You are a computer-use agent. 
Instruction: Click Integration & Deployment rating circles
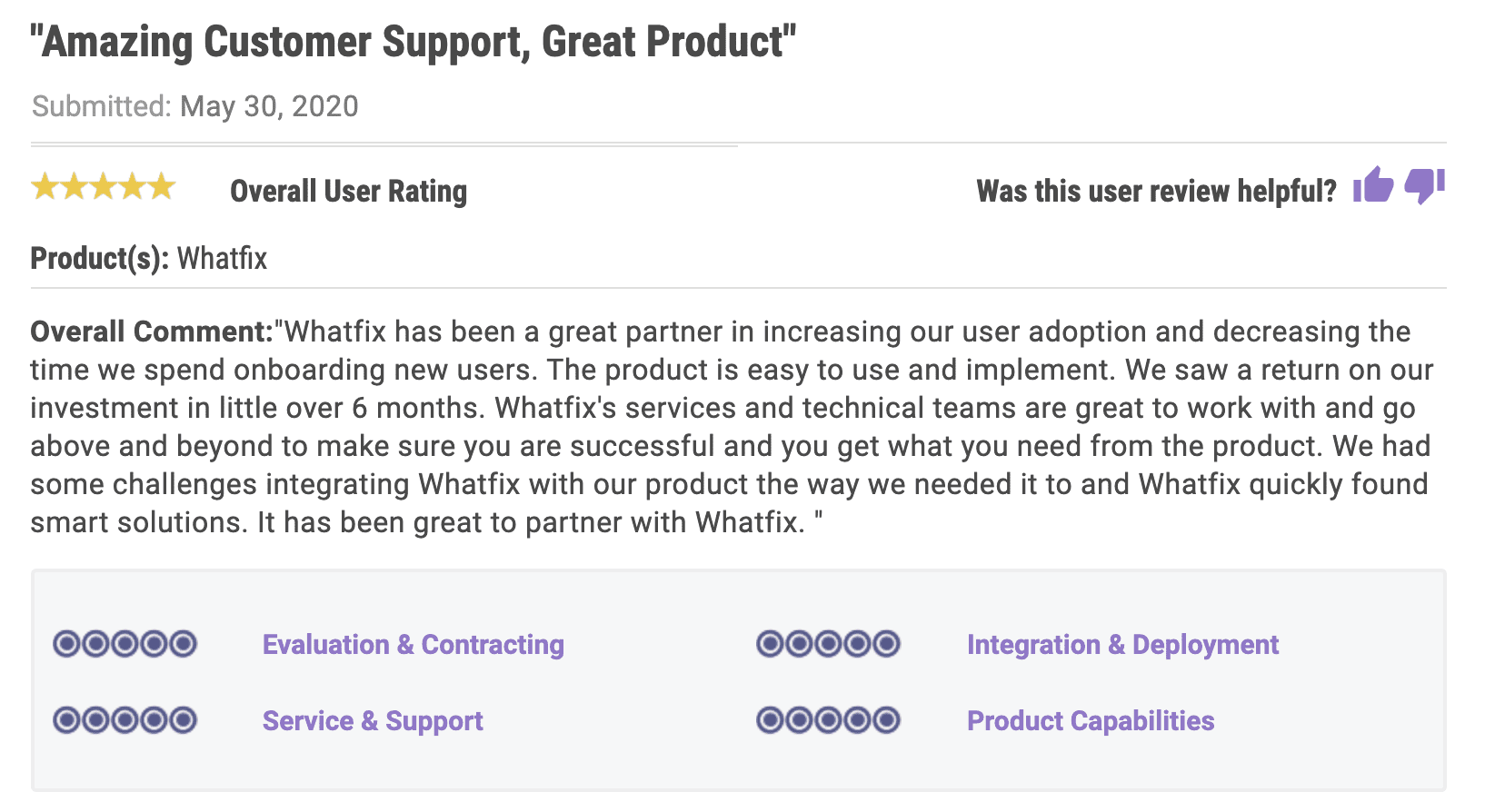828,644
